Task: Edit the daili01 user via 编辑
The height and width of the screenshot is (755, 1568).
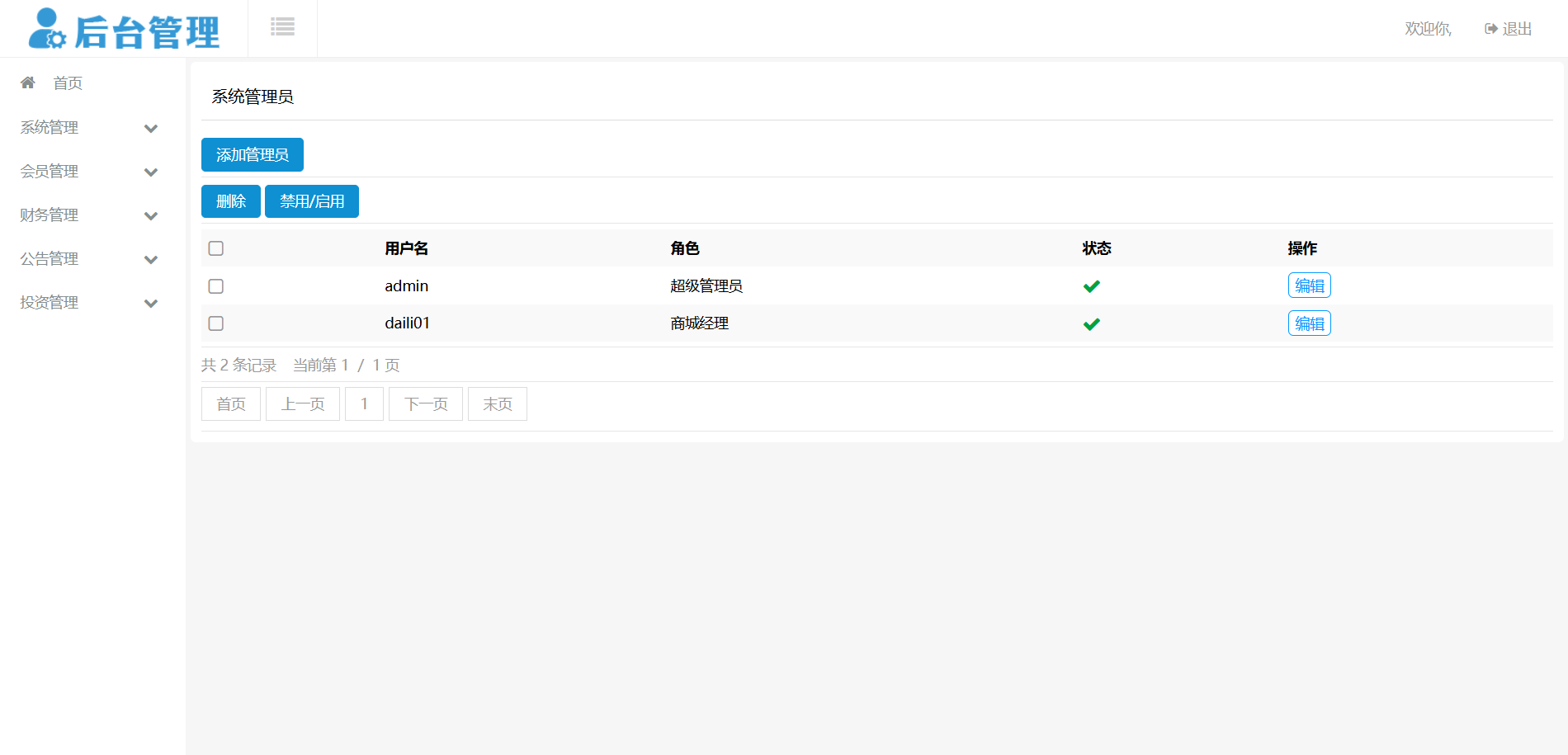Action: coord(1309,323)
